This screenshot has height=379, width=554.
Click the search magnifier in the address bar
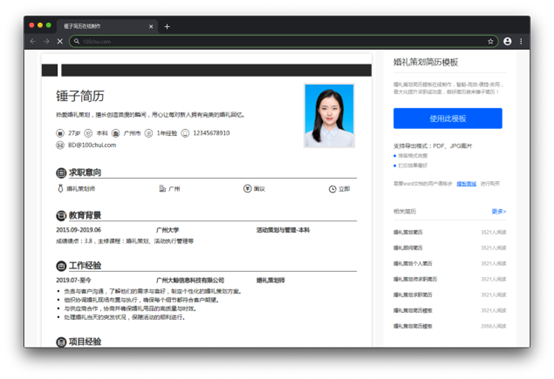[x=77, y=41]
